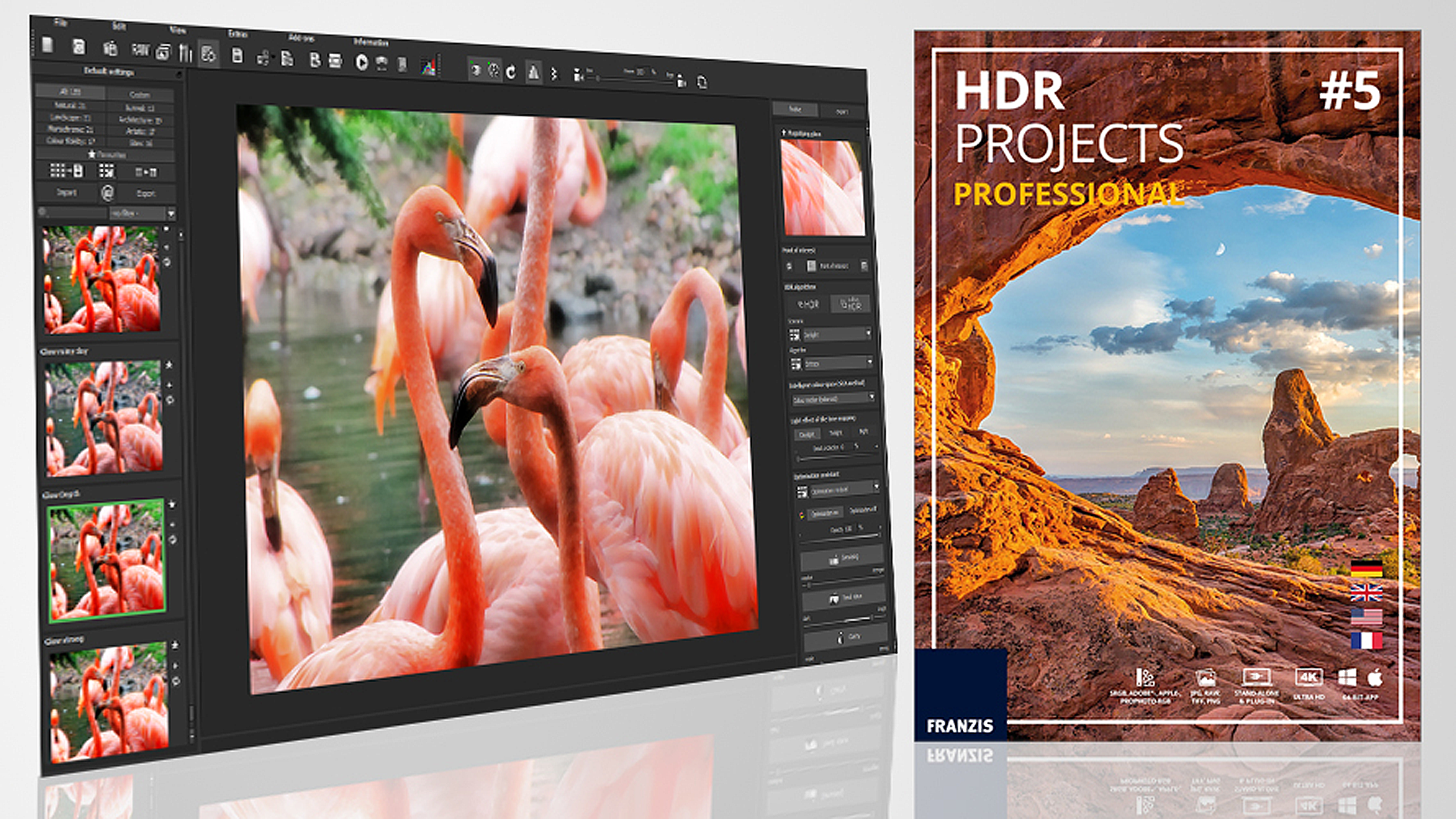Click the bold B toolbar icon

pyautogui.click(x=315, y=59)
